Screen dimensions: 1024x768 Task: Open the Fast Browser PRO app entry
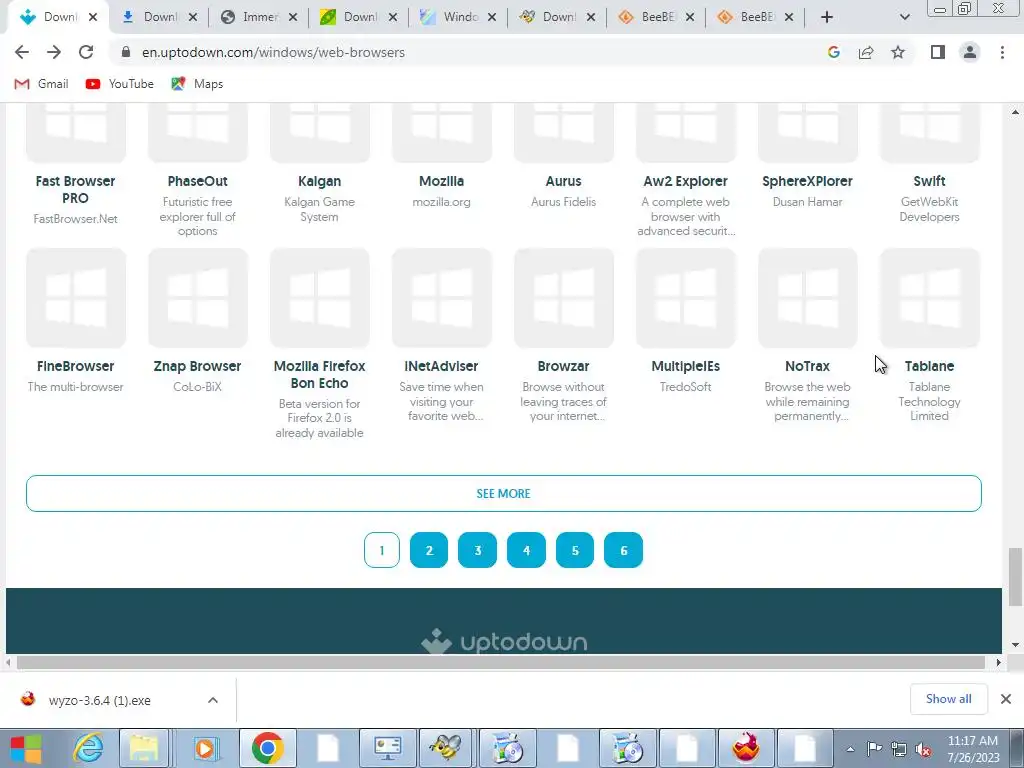pyautogui.click(x=75, y=189)
